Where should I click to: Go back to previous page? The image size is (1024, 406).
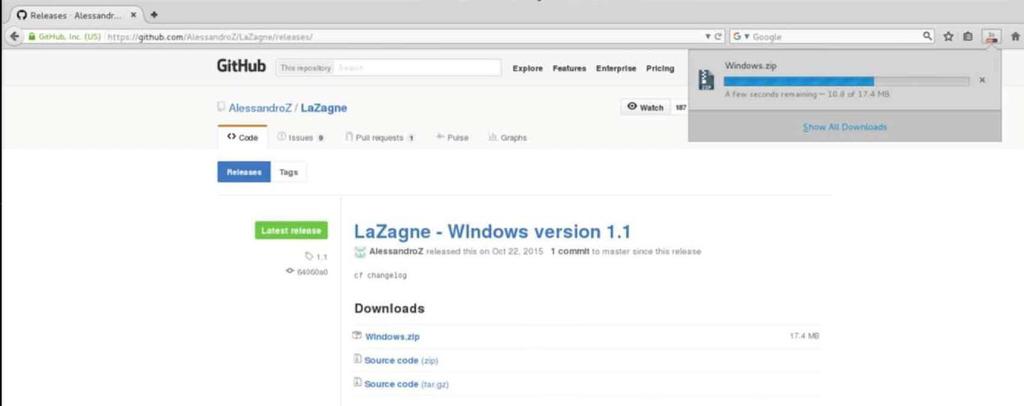click(x=14, y=37)
